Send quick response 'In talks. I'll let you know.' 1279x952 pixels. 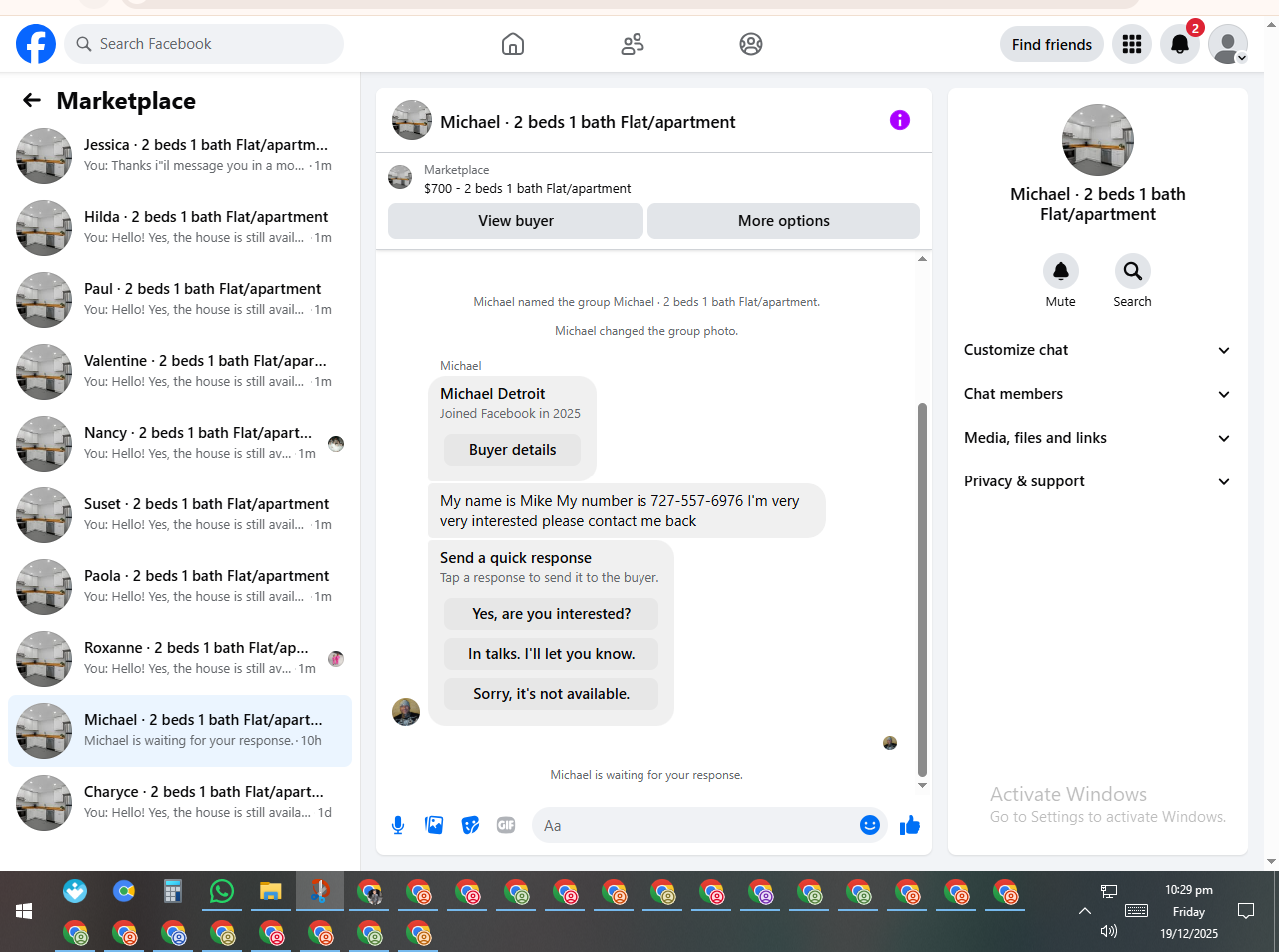tap(552, 654)
